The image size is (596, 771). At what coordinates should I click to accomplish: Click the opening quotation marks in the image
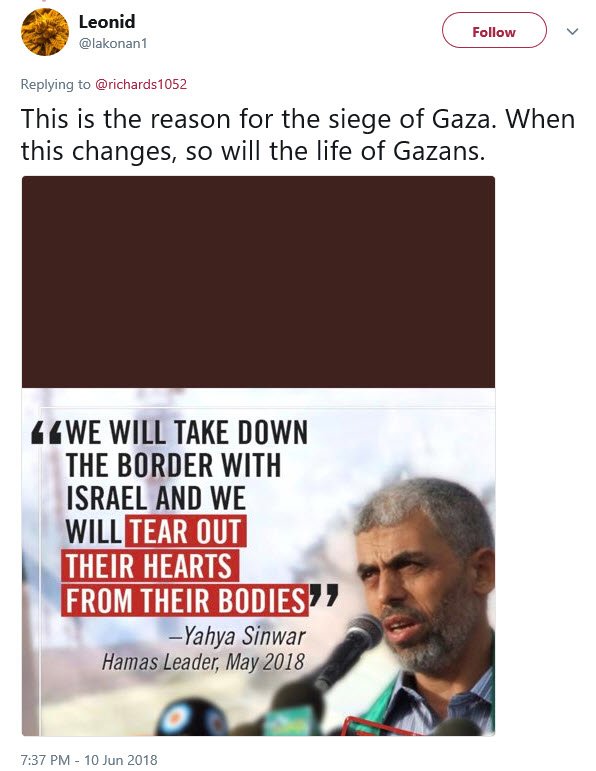pos(46,433)
